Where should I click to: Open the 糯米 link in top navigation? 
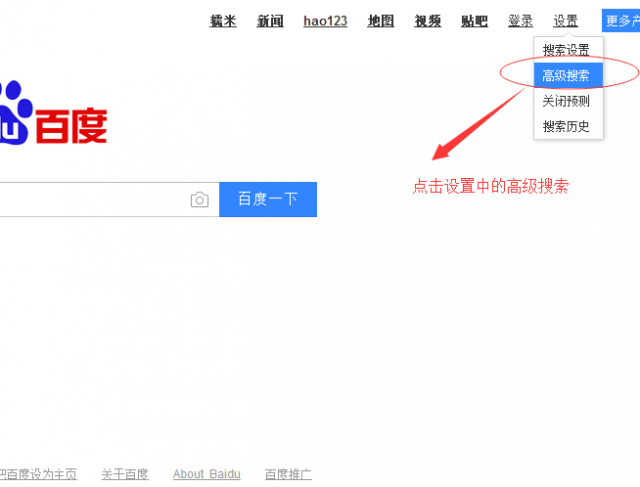(x=223, y=21)
